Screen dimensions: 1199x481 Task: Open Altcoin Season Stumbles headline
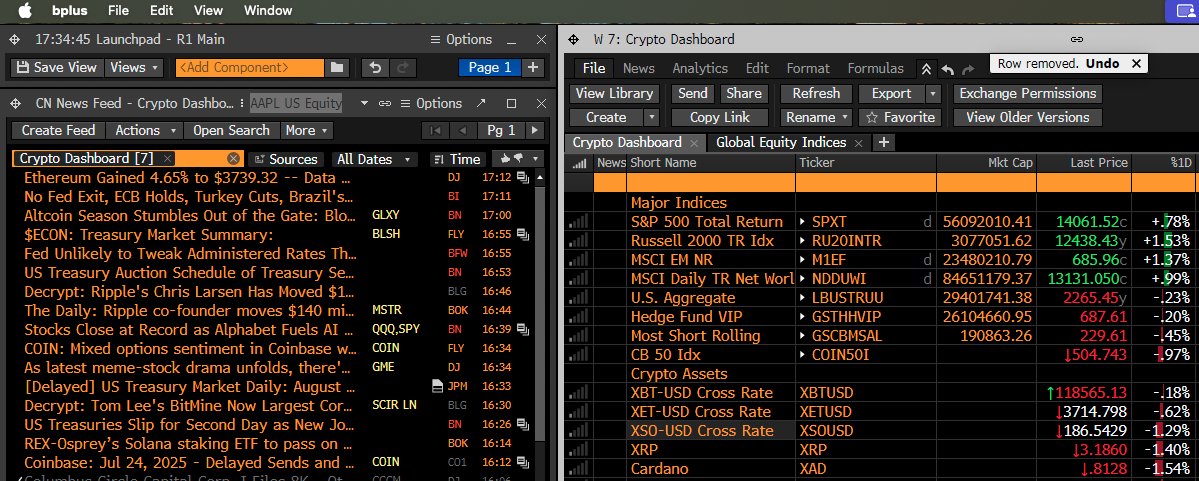point(190,216)
